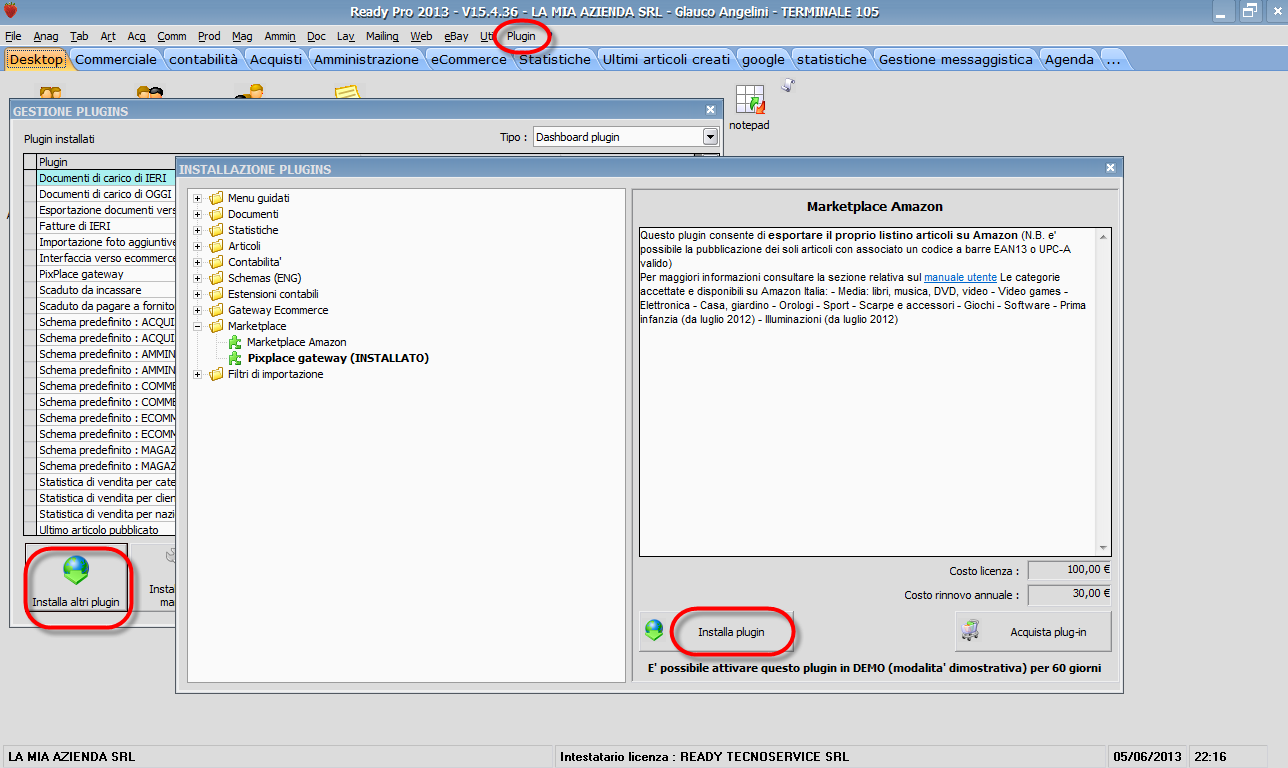Select the Interfaccia verso ecommerce row
1288x768 pixels.
point(106,258)
